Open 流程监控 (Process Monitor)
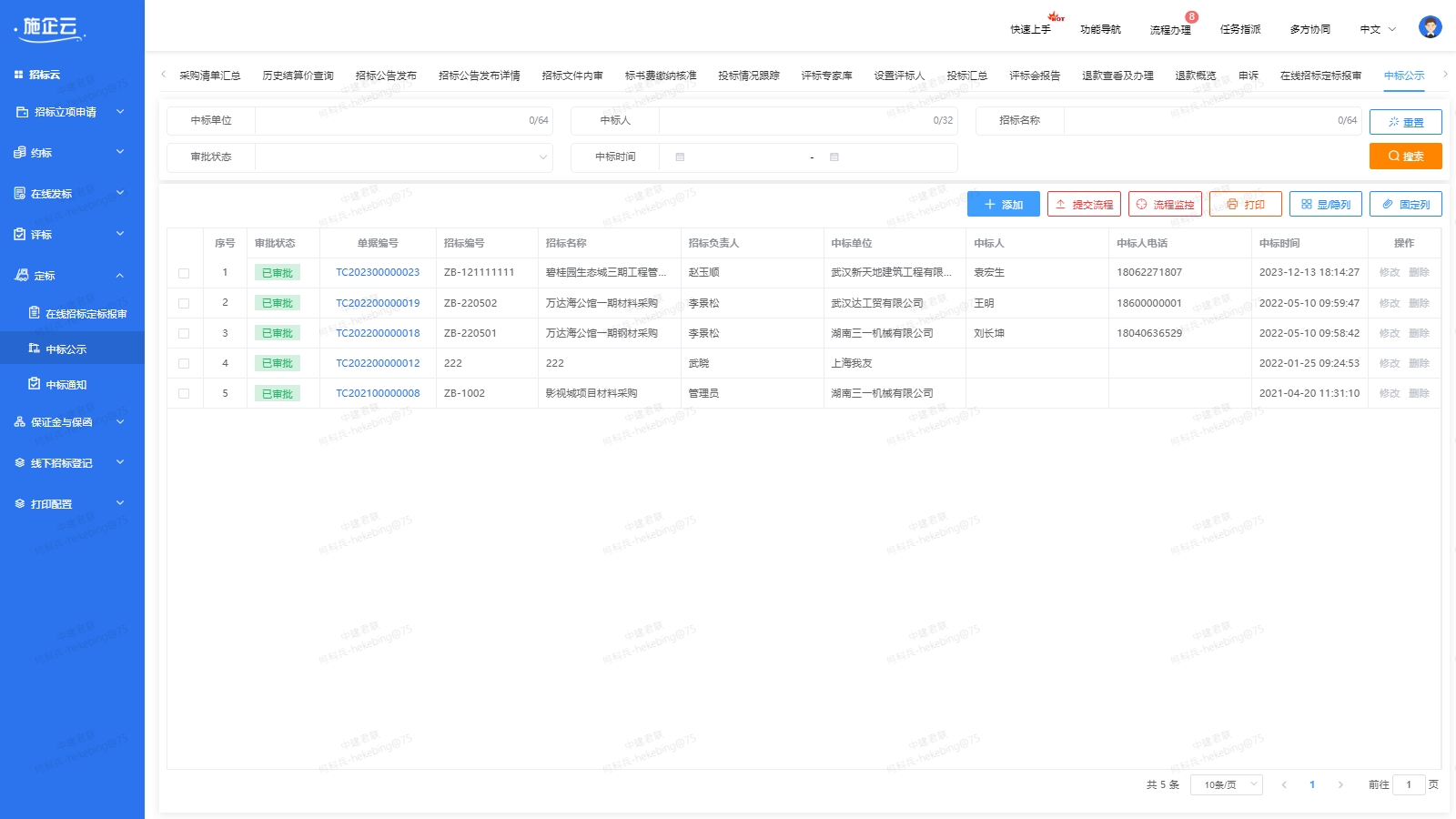Image resolution: width=1456 pixels, height=819 pixels. pyautogui.click(x=1167, y=204)
